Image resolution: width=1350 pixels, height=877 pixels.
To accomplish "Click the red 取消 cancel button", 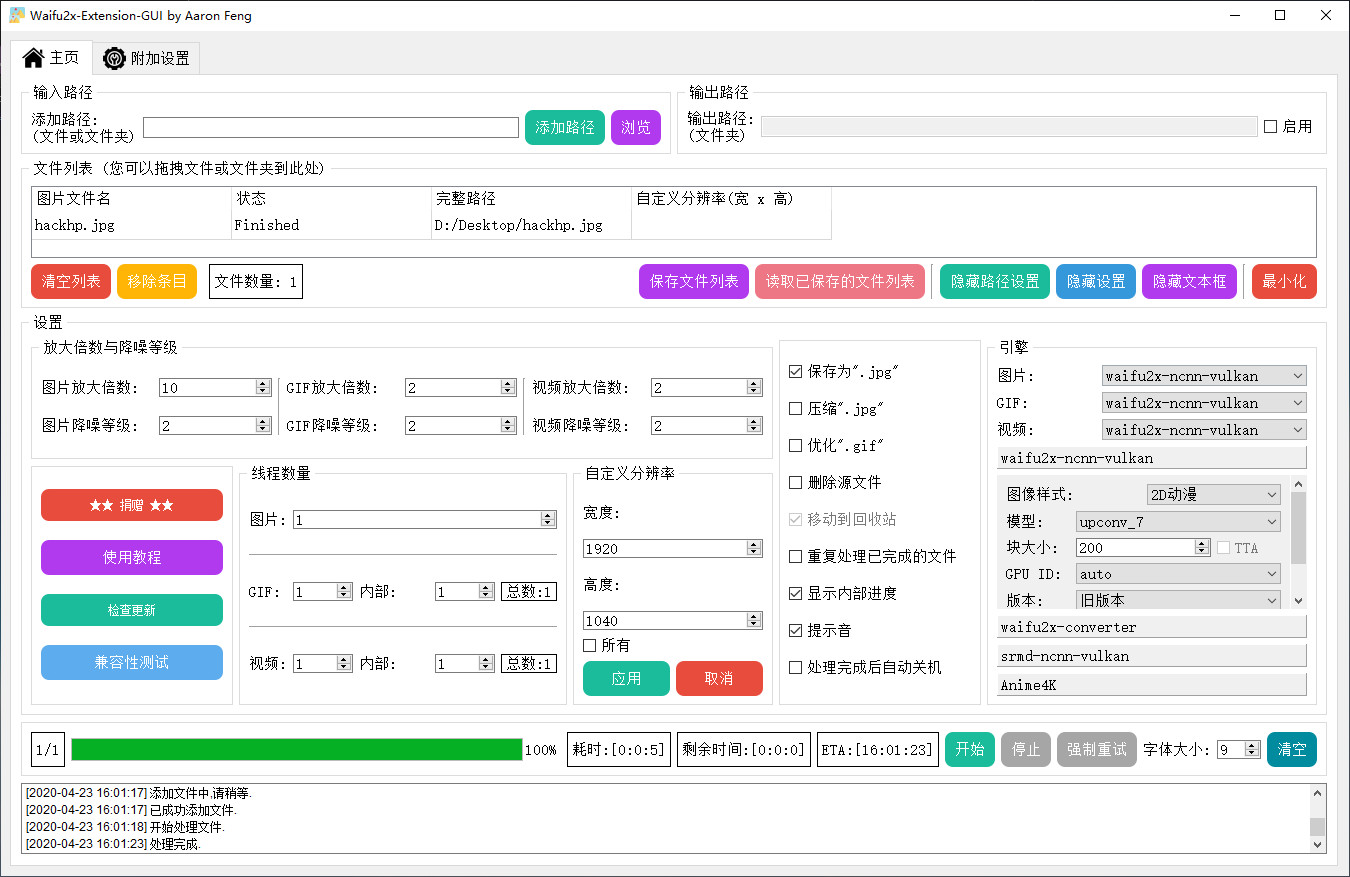I will pos(719,678).
